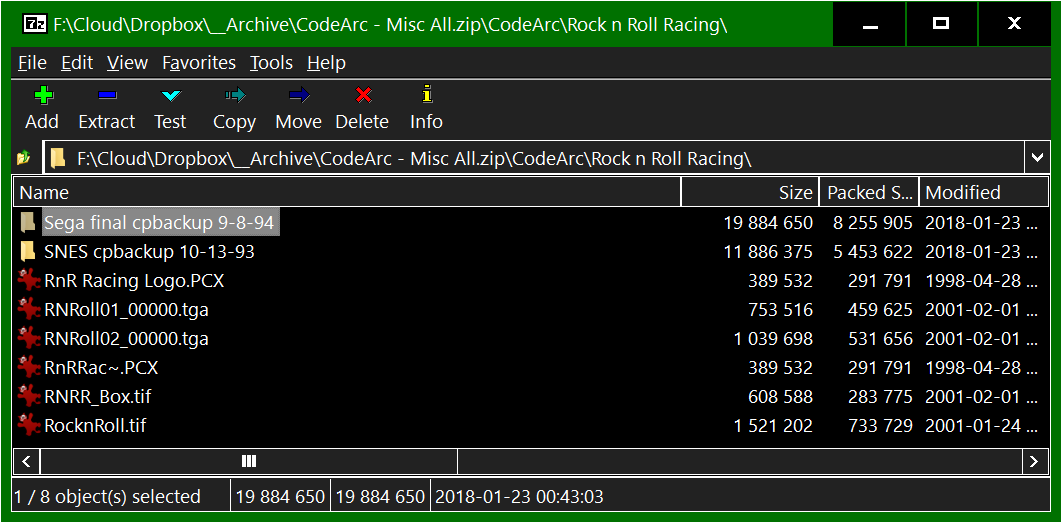
Task: Click the horizontal scrollbar thumb
Action: pos(249,462)
